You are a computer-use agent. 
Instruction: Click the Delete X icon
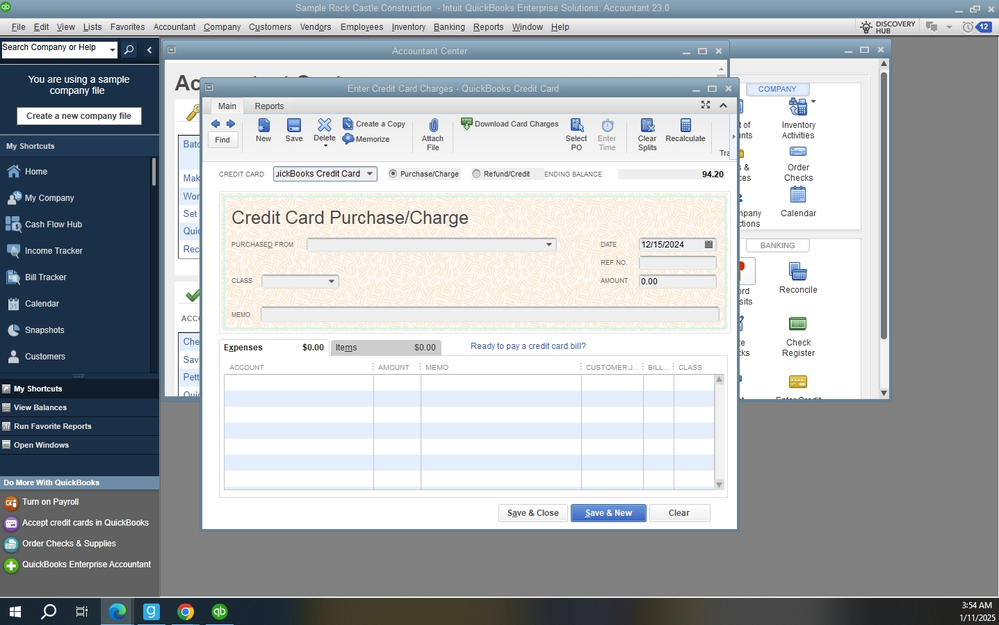point(324,125)
